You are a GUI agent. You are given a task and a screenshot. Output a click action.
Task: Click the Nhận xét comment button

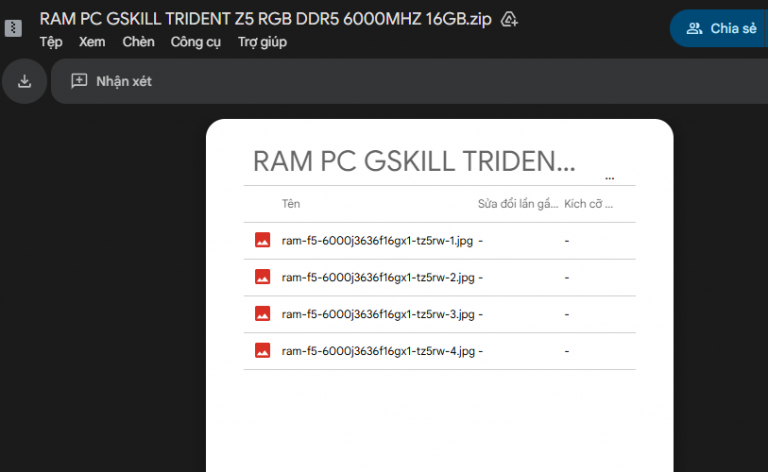tap(111, 81)
